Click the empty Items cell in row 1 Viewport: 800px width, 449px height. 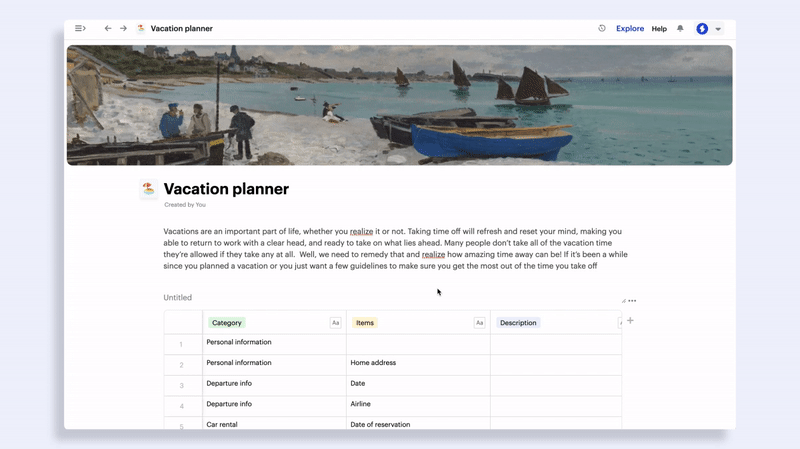tap(418, 344)
